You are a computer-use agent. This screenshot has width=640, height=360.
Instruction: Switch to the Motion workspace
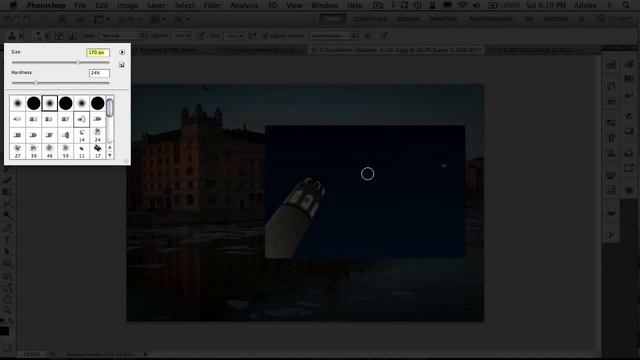coord(556,19)
